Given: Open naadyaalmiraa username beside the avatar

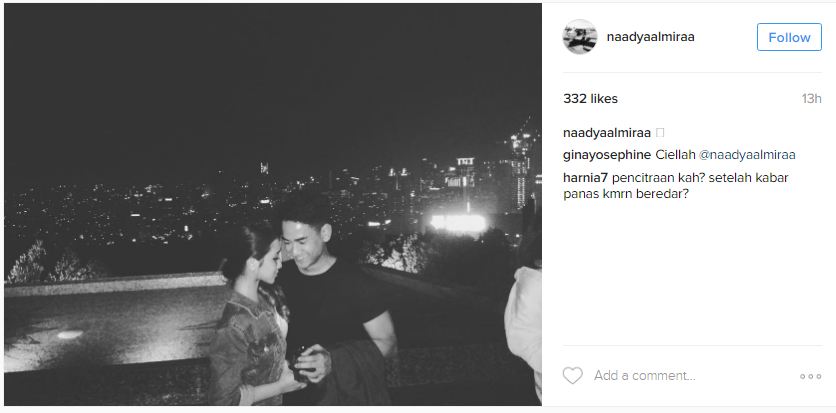Looking at the screenshot, I should (650, 37).
